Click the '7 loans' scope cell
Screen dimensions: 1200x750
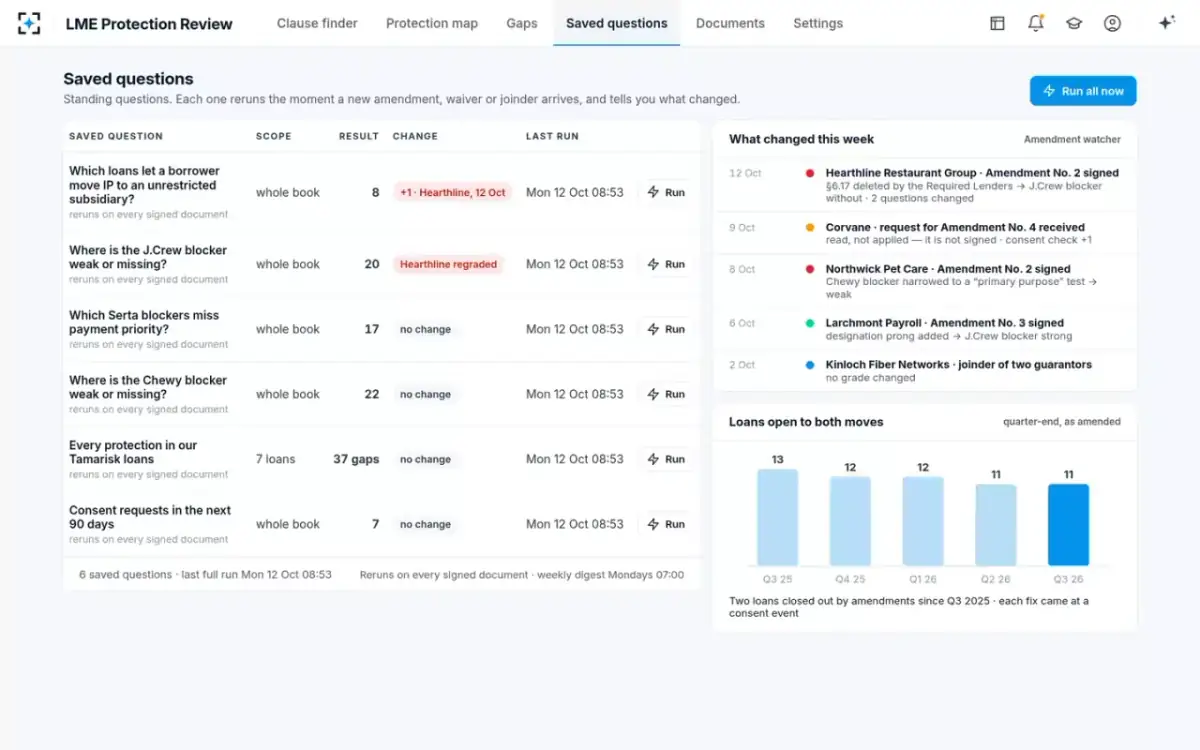click(x=276, y=459)
